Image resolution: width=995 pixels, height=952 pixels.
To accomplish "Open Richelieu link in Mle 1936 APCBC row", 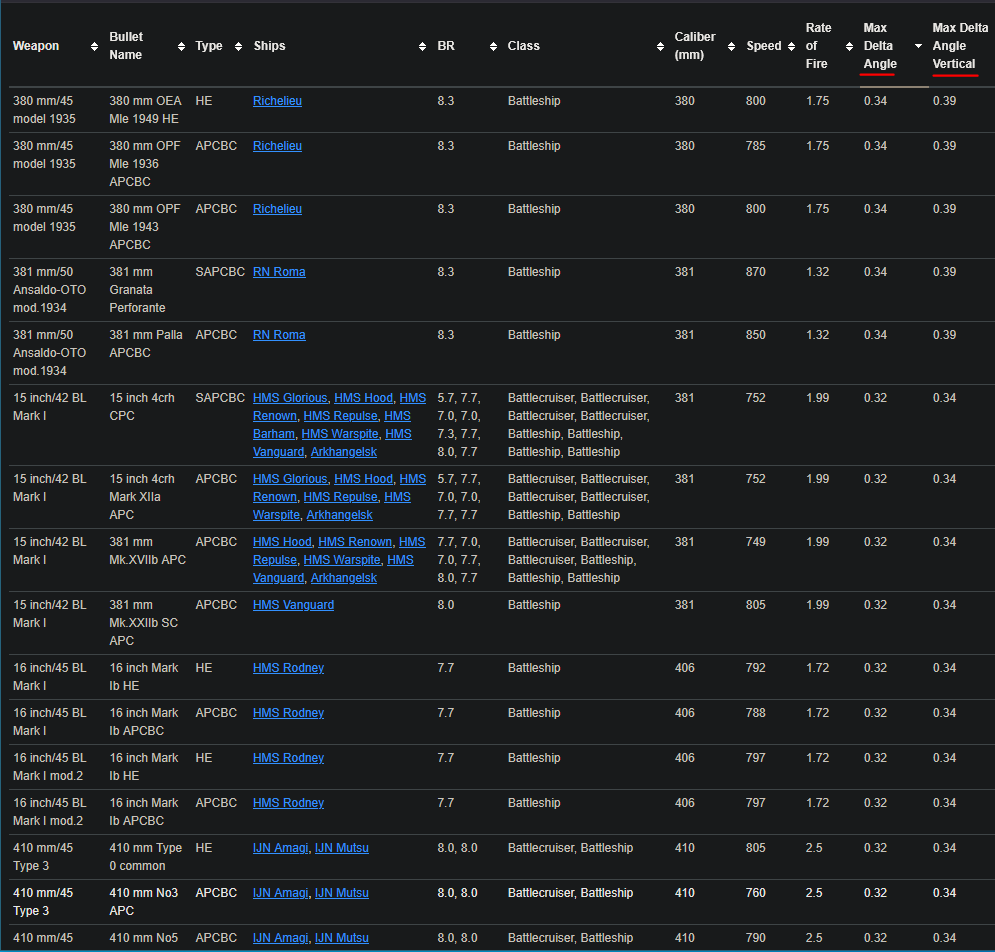I will pos(277,146).
